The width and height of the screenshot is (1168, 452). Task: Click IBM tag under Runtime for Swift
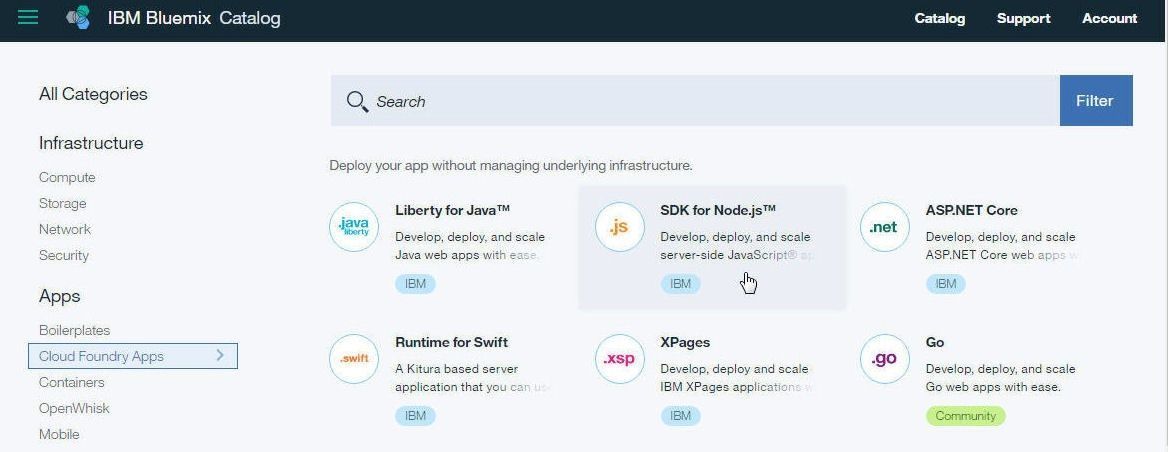point(415,416)
